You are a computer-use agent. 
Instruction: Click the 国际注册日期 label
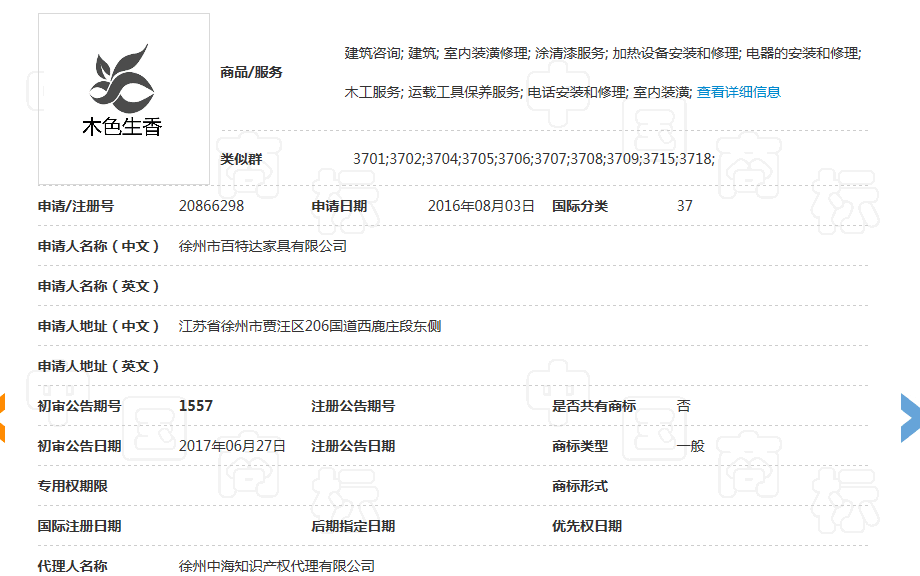[79, 526]
